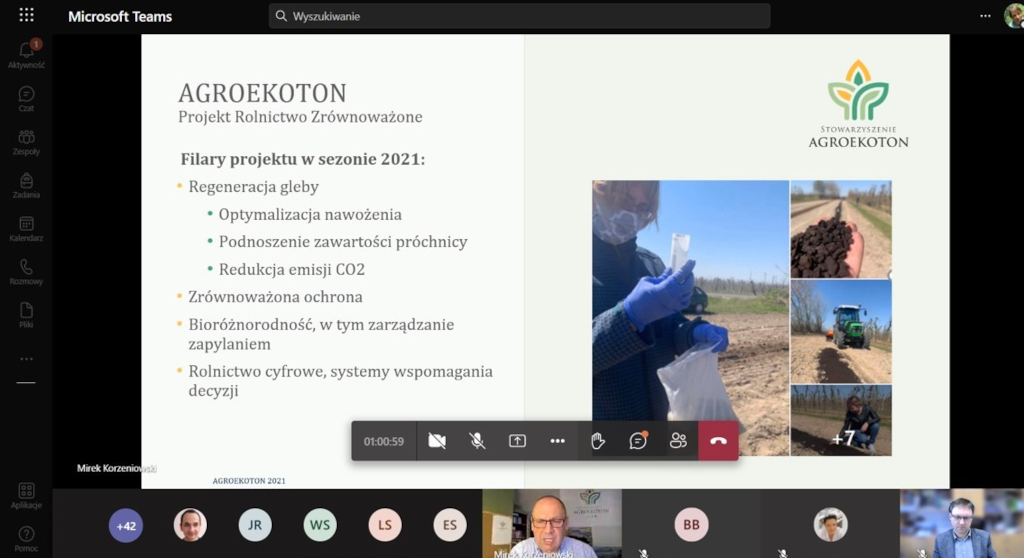Click the Wyszukiwanie search field
This screenshot has height=558, width=1024.
(519, 16)
